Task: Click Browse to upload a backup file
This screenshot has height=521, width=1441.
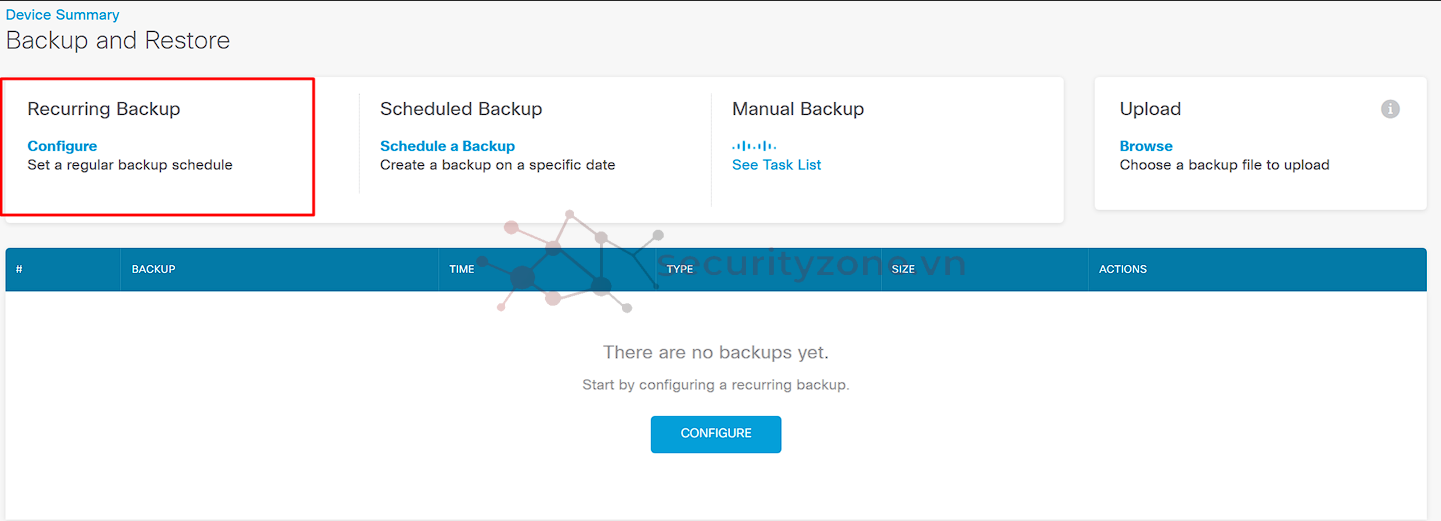Action: (x=1146, y=146)
